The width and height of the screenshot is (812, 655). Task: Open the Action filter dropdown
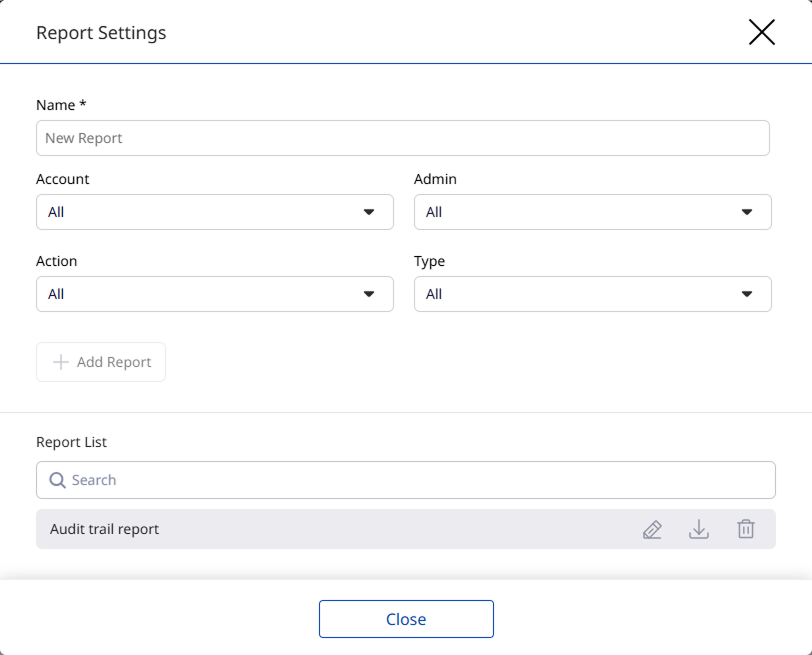(x=200, y=294)
